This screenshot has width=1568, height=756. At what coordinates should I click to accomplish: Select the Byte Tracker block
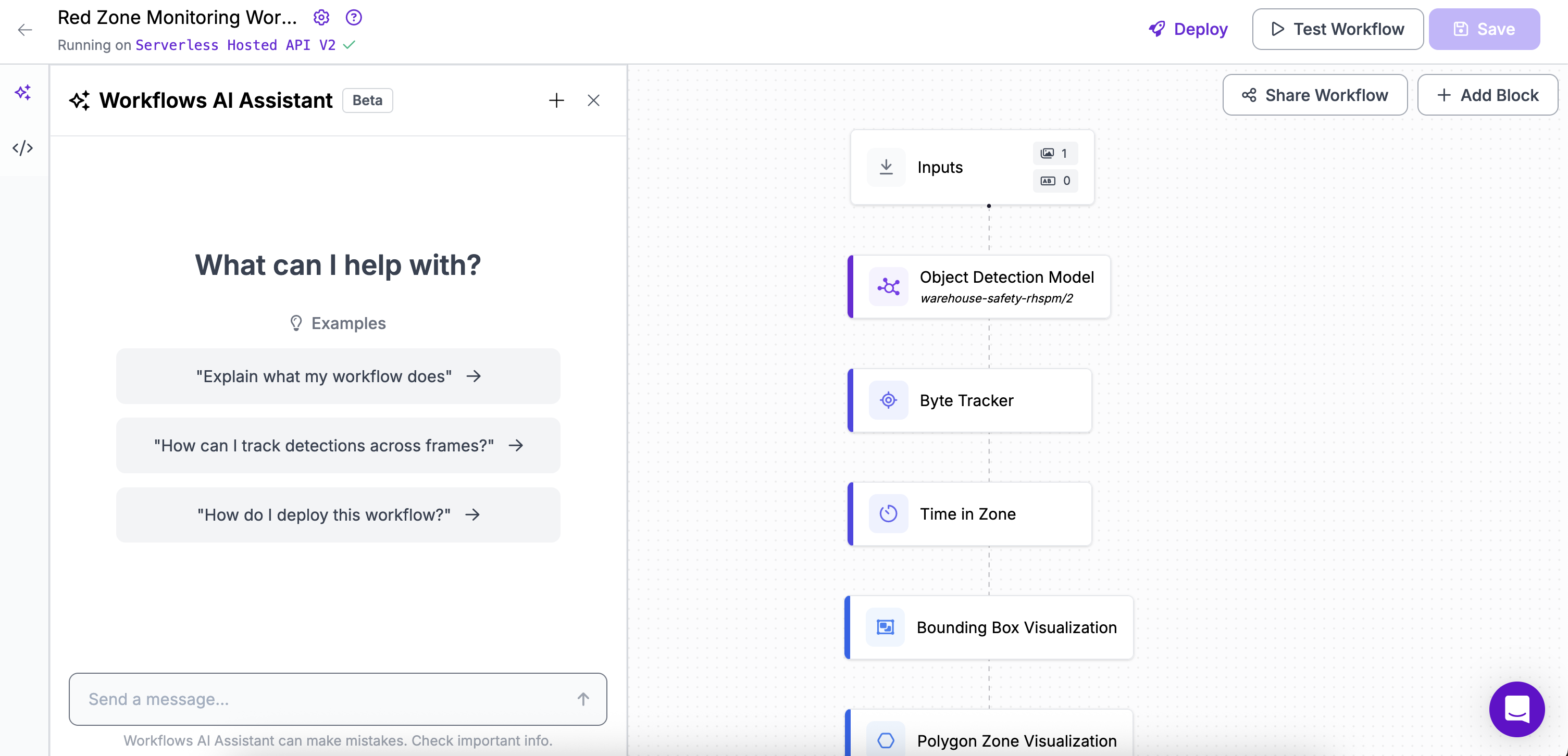[970, 400]
